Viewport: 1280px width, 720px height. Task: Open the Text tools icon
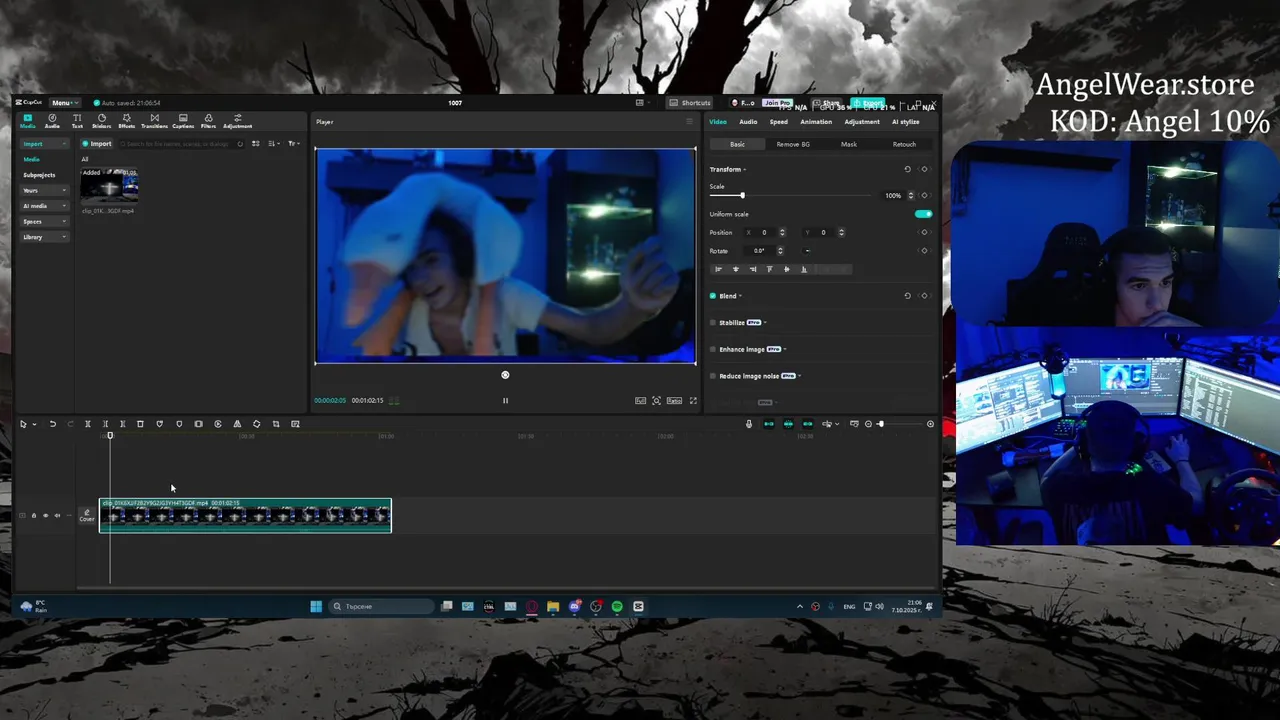pos(77,120)
